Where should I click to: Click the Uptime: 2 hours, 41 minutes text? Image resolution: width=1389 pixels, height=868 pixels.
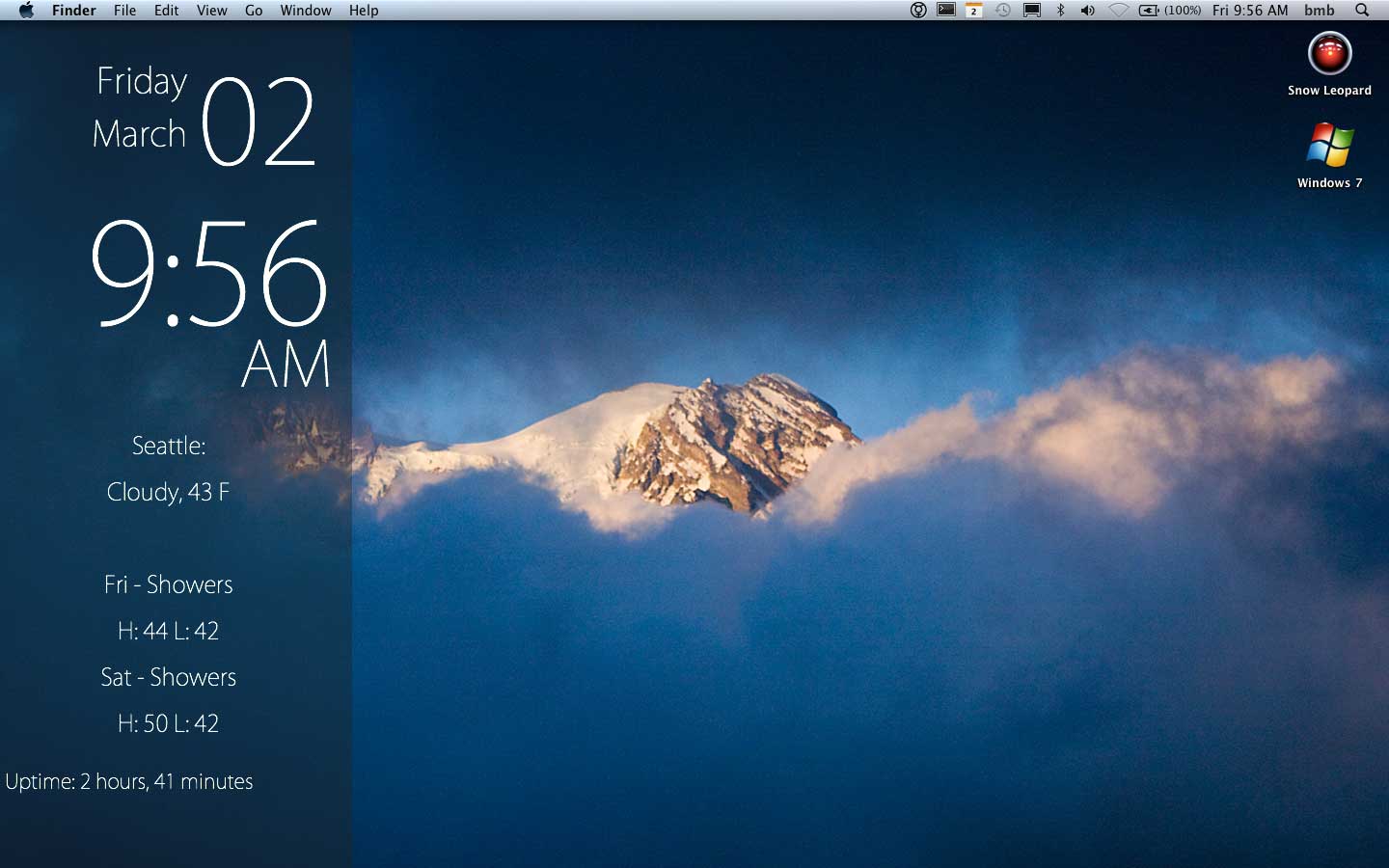[x=129, y=781]
